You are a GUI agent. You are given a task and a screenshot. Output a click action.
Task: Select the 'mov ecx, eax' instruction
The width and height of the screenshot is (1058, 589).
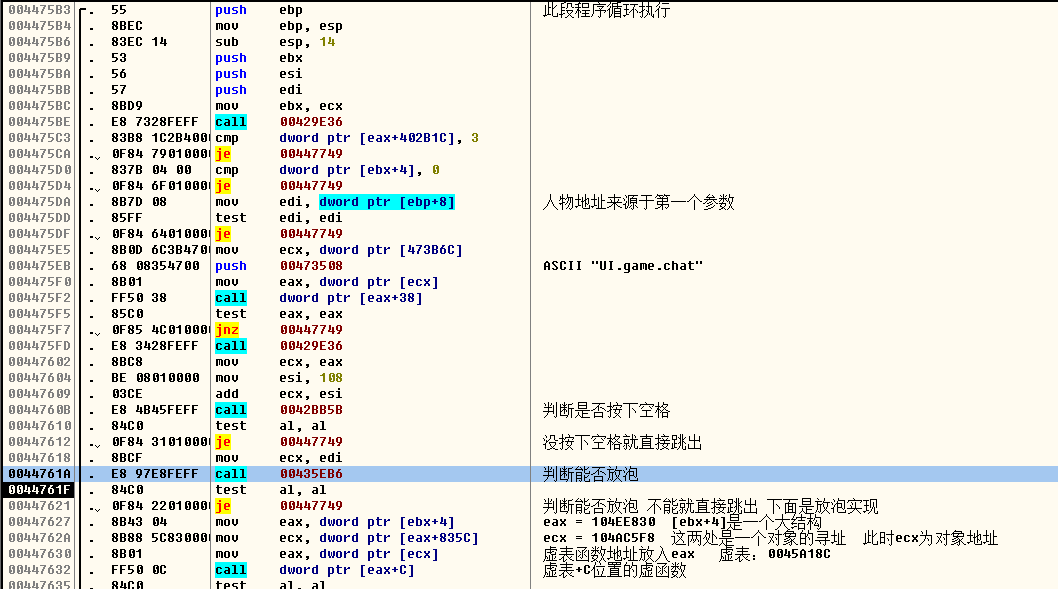click(279, 362)
